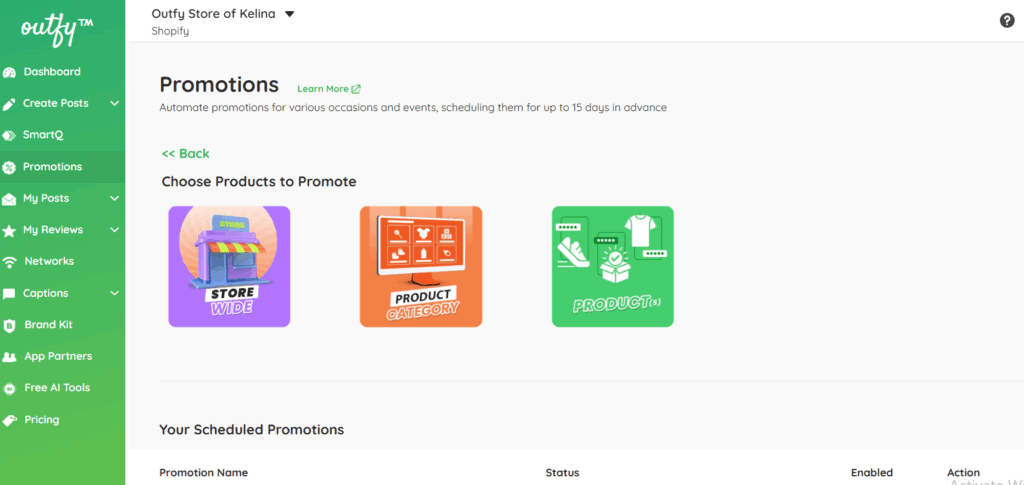Open the Promotions menu item
This screenshot has width=1024, height=485.
click(x=52, y=167)
